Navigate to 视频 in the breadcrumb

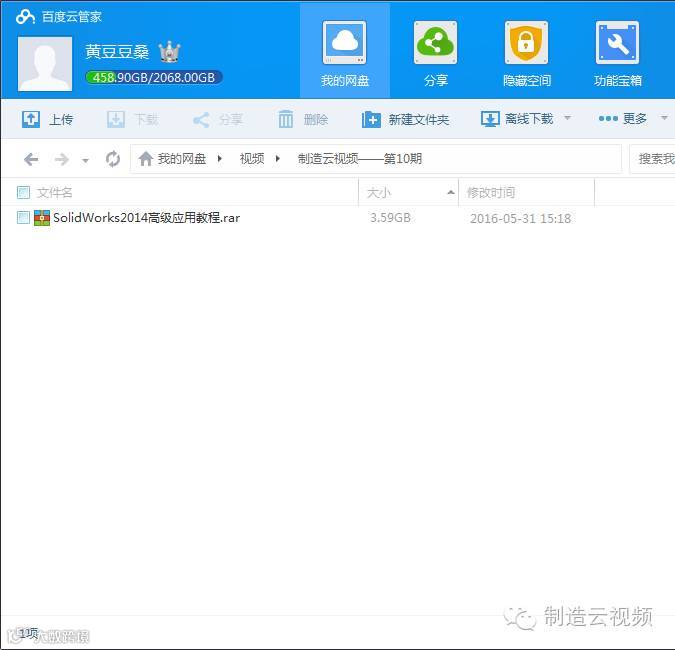pos(252,158)
